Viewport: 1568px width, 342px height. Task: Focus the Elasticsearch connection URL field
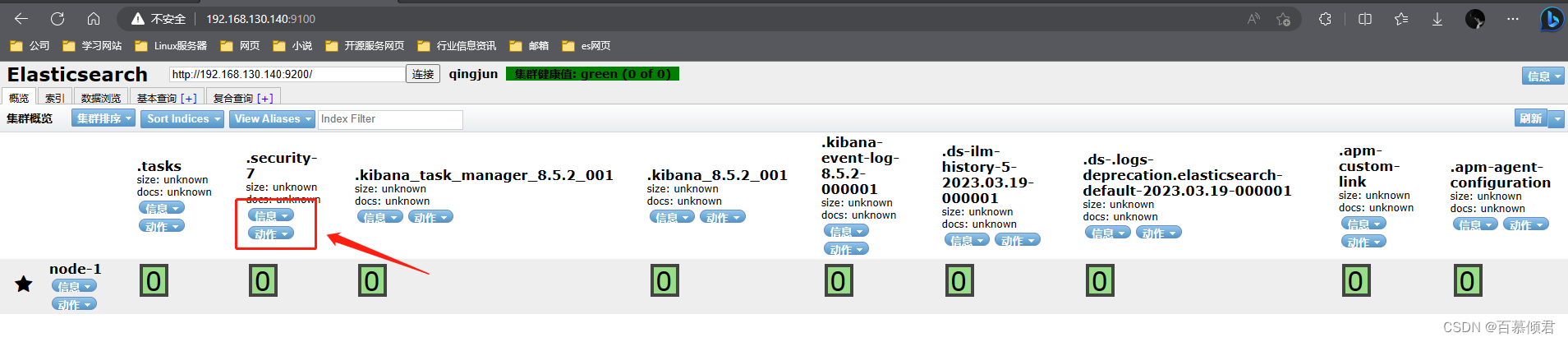(287, 74)
